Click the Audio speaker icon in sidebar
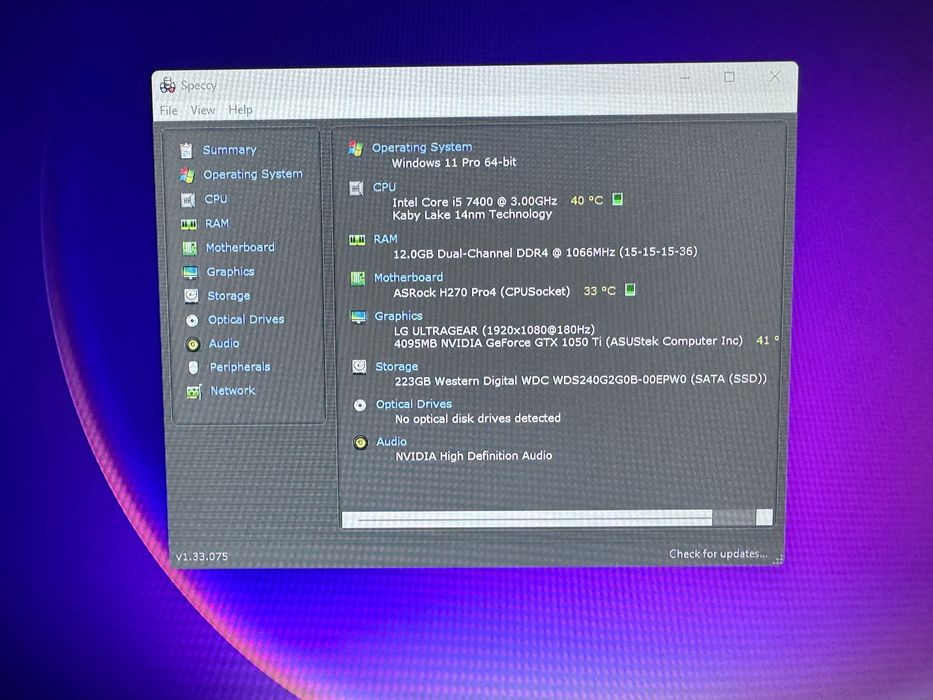The height and width of the screenshot is (700, 933). [193, 344]
